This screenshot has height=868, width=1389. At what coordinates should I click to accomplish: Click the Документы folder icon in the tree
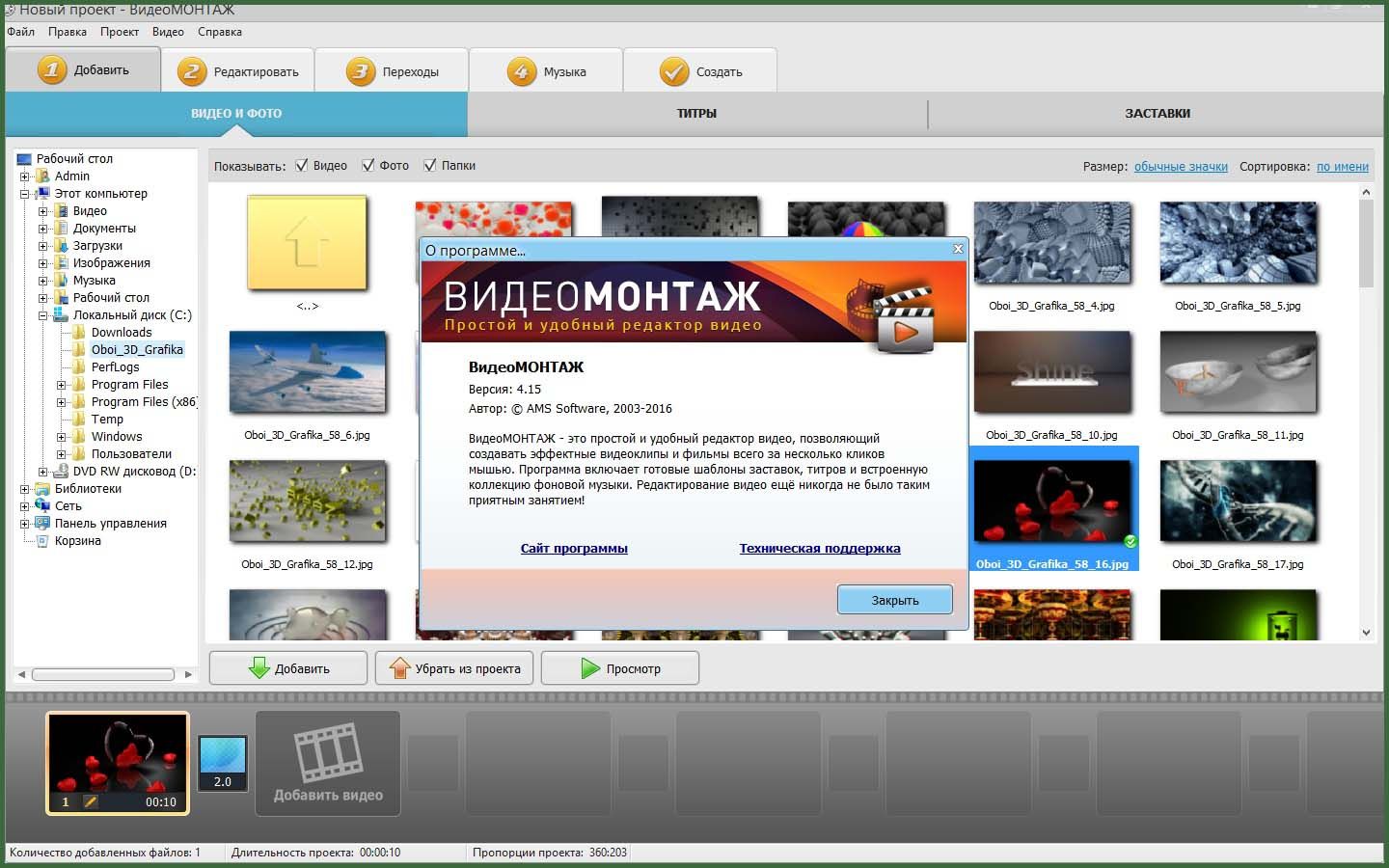coord(61,229)
